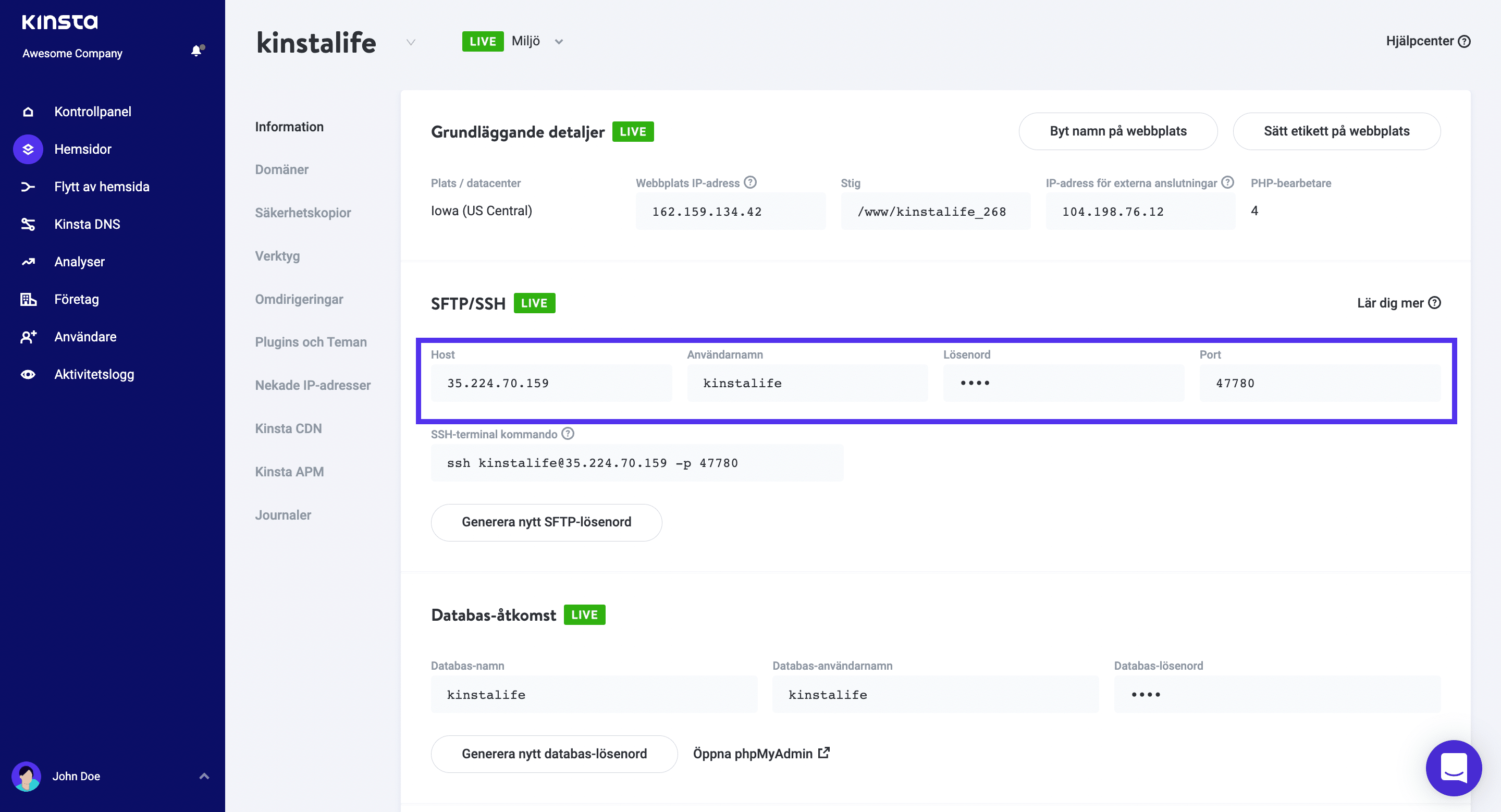Open Nekade IP-adresser tab
Screen dimensions: 1501x812
[x=313, y=385]
